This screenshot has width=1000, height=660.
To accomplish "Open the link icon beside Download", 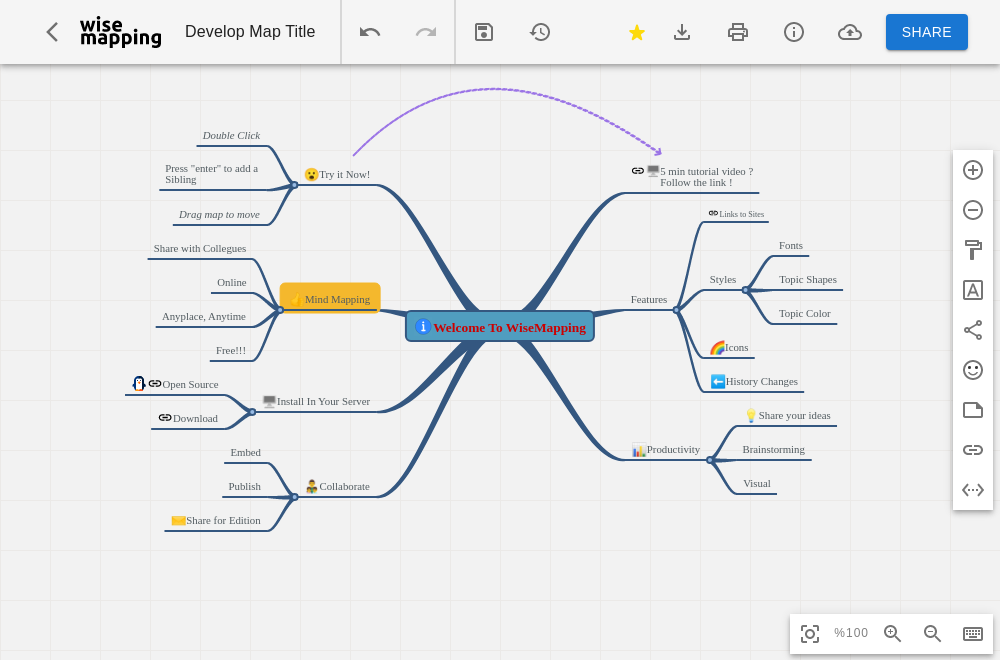I will (x=165, y=418).
